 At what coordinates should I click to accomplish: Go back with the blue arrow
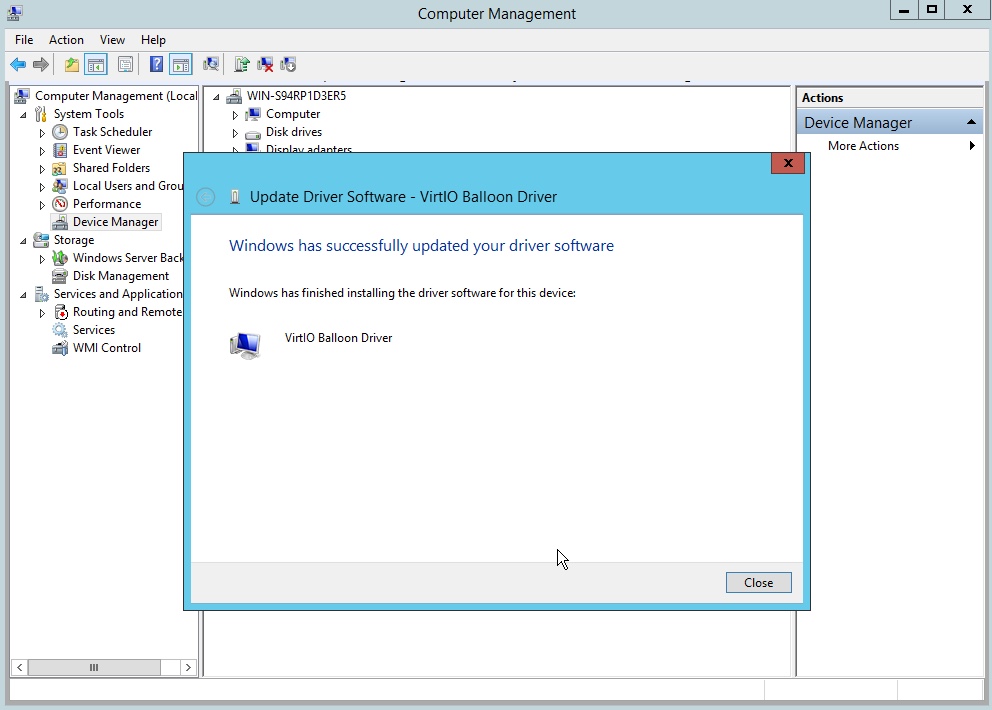click(18, 64)
